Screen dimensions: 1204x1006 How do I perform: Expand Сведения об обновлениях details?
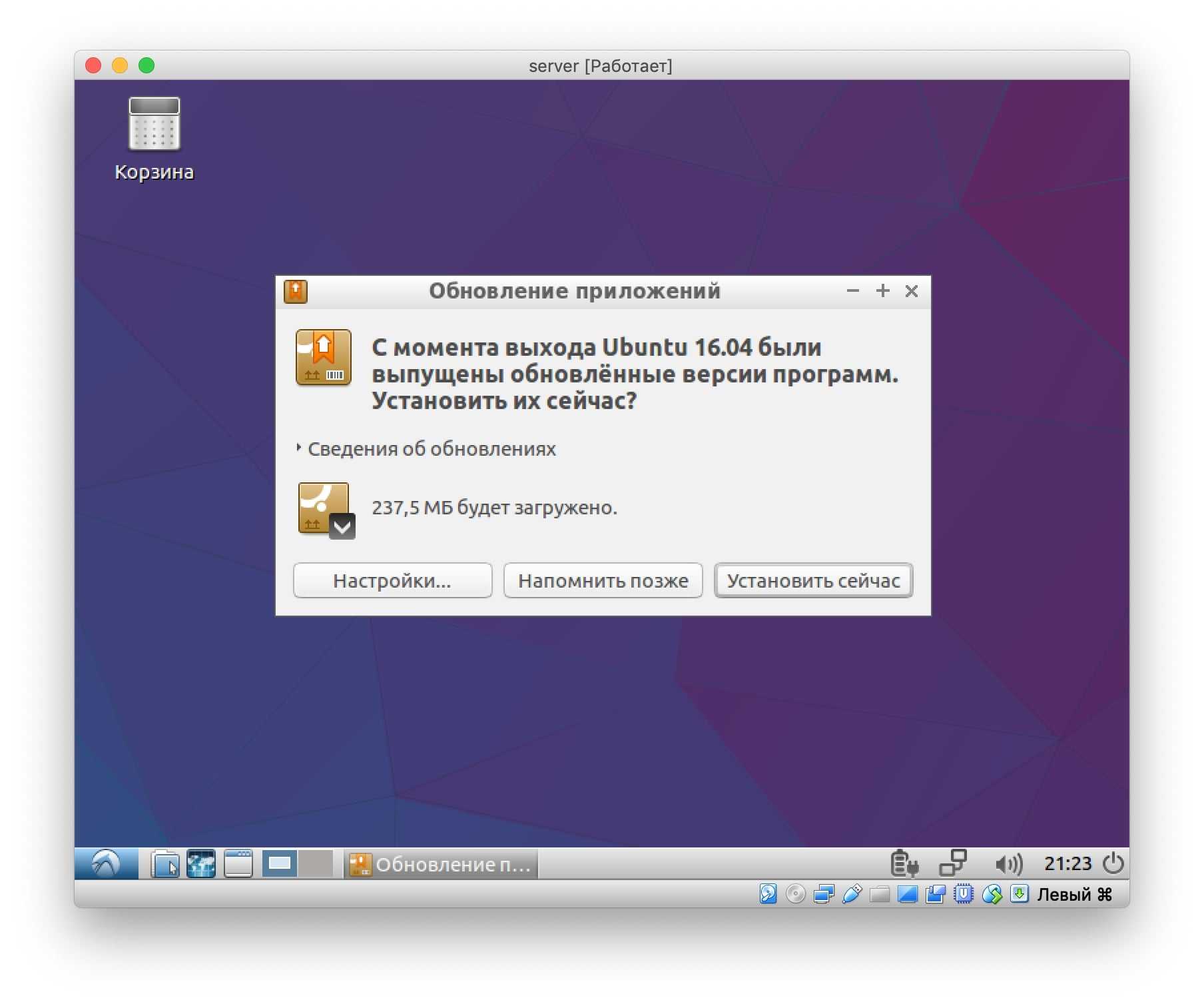tap(426, 449)
